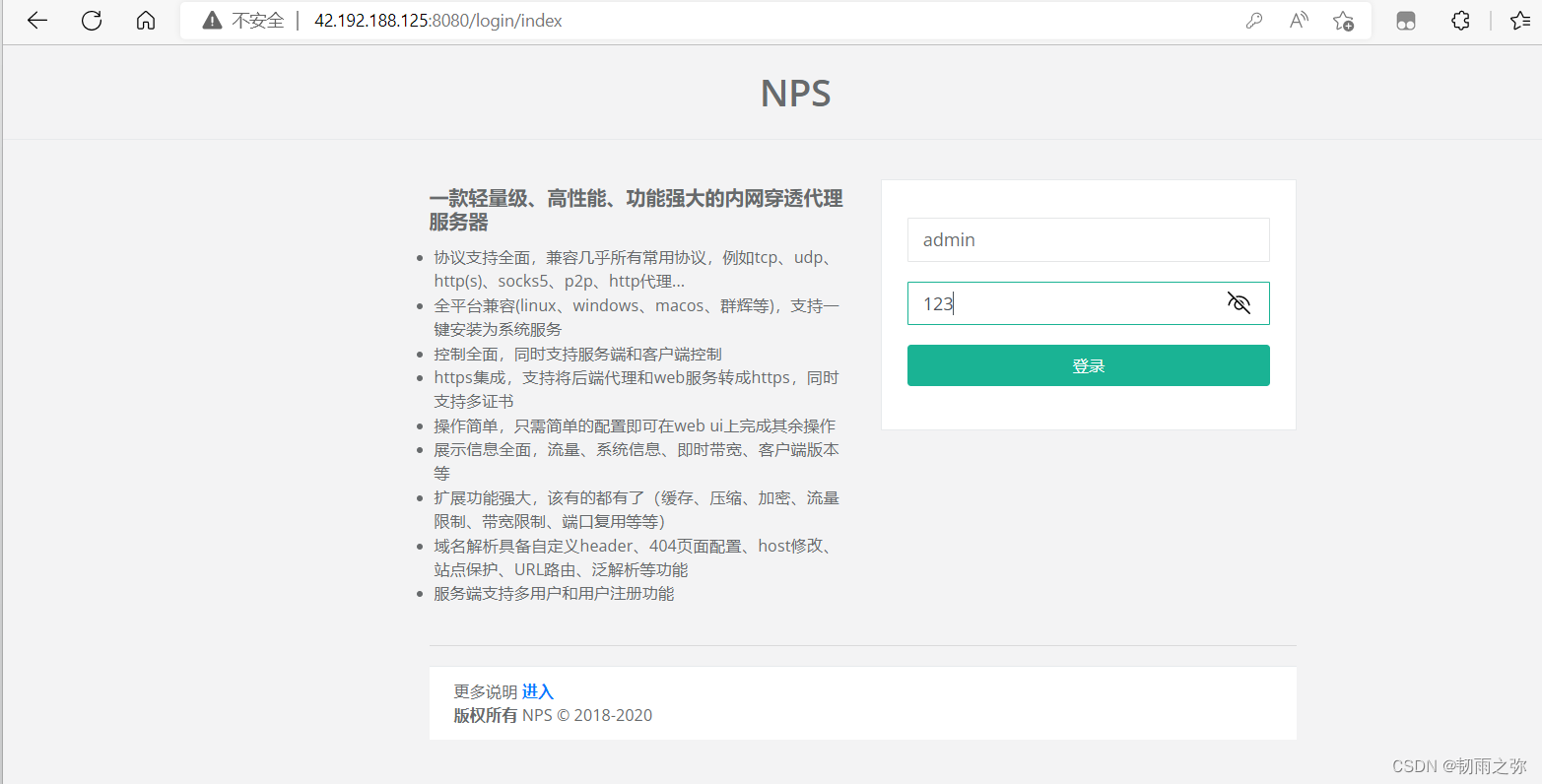Click the bullet about https集成

coord(637,389)
